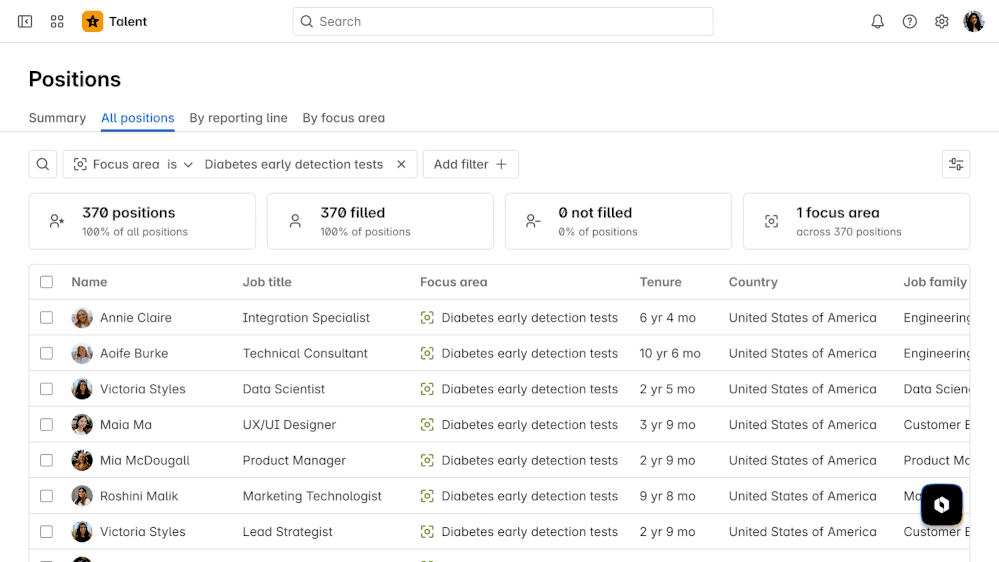Click the Add filter button

point(471,164)
